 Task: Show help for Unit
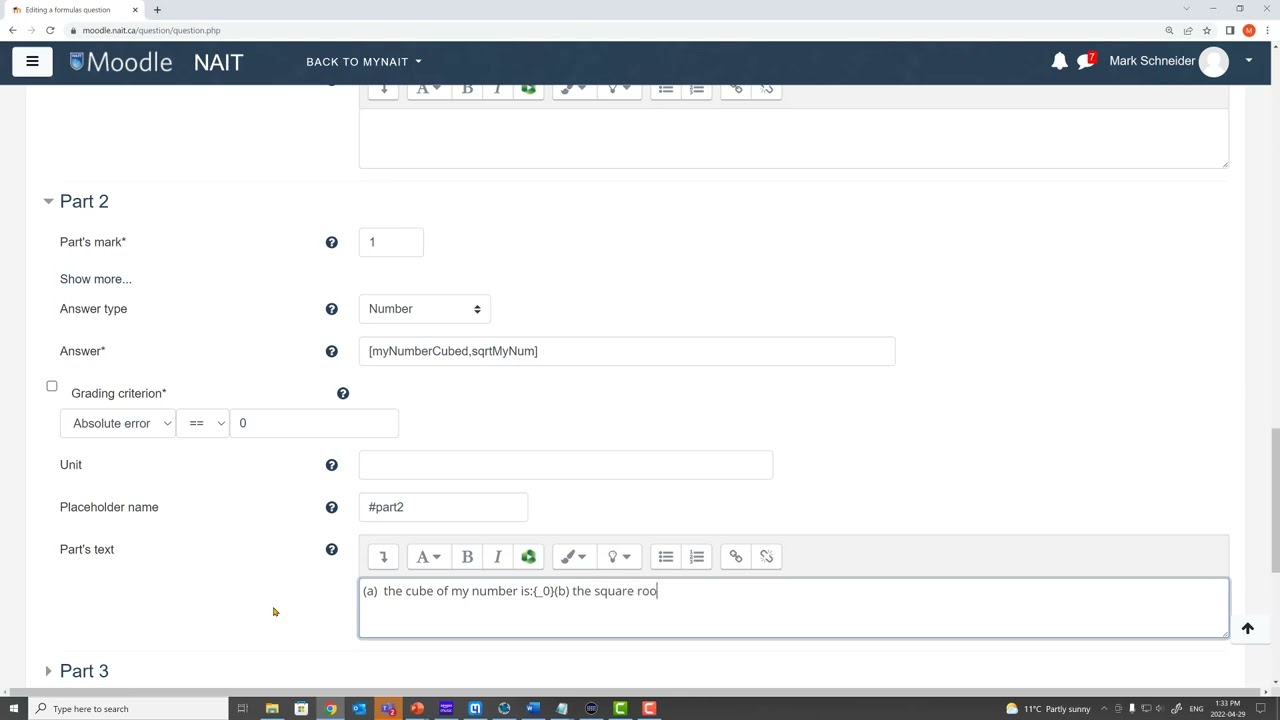pyautogui.click(x=332, y=465)
